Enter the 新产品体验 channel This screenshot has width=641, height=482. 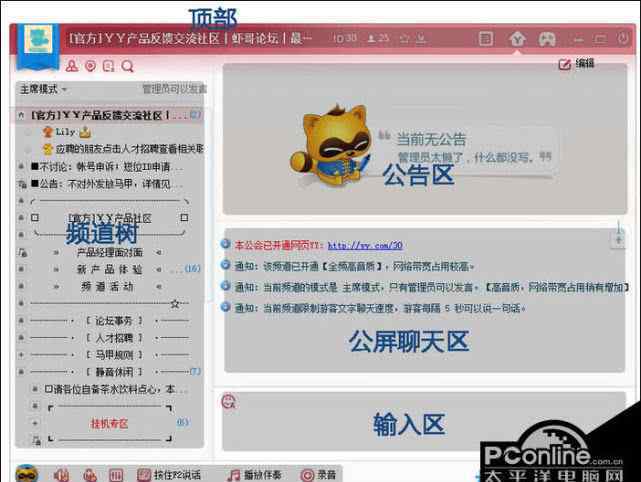[x=110, y=269]
